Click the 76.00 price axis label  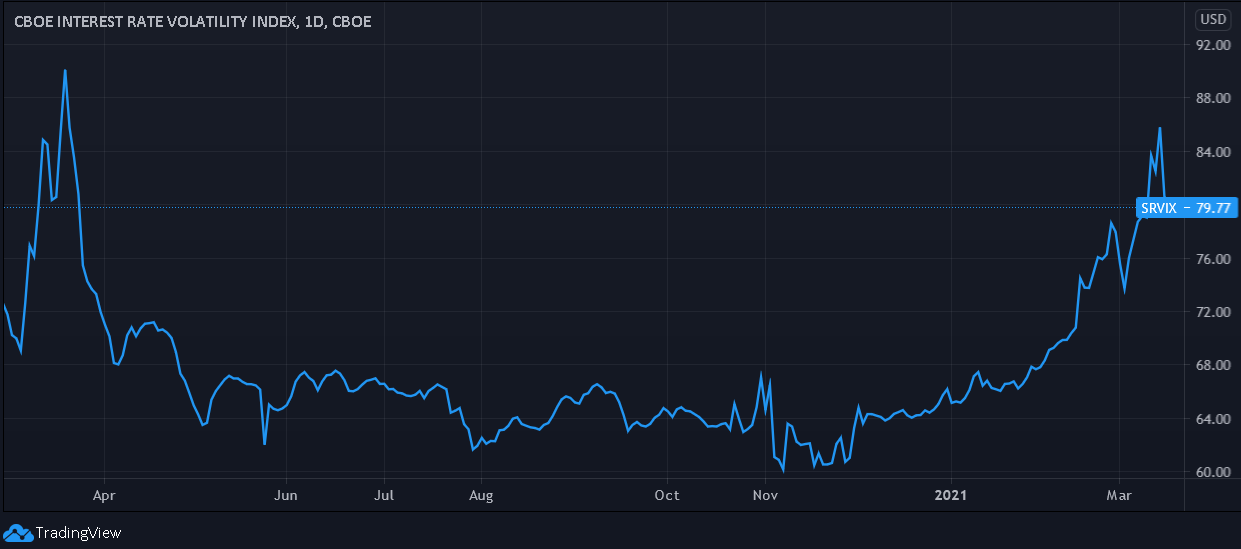coord(1212,259)
